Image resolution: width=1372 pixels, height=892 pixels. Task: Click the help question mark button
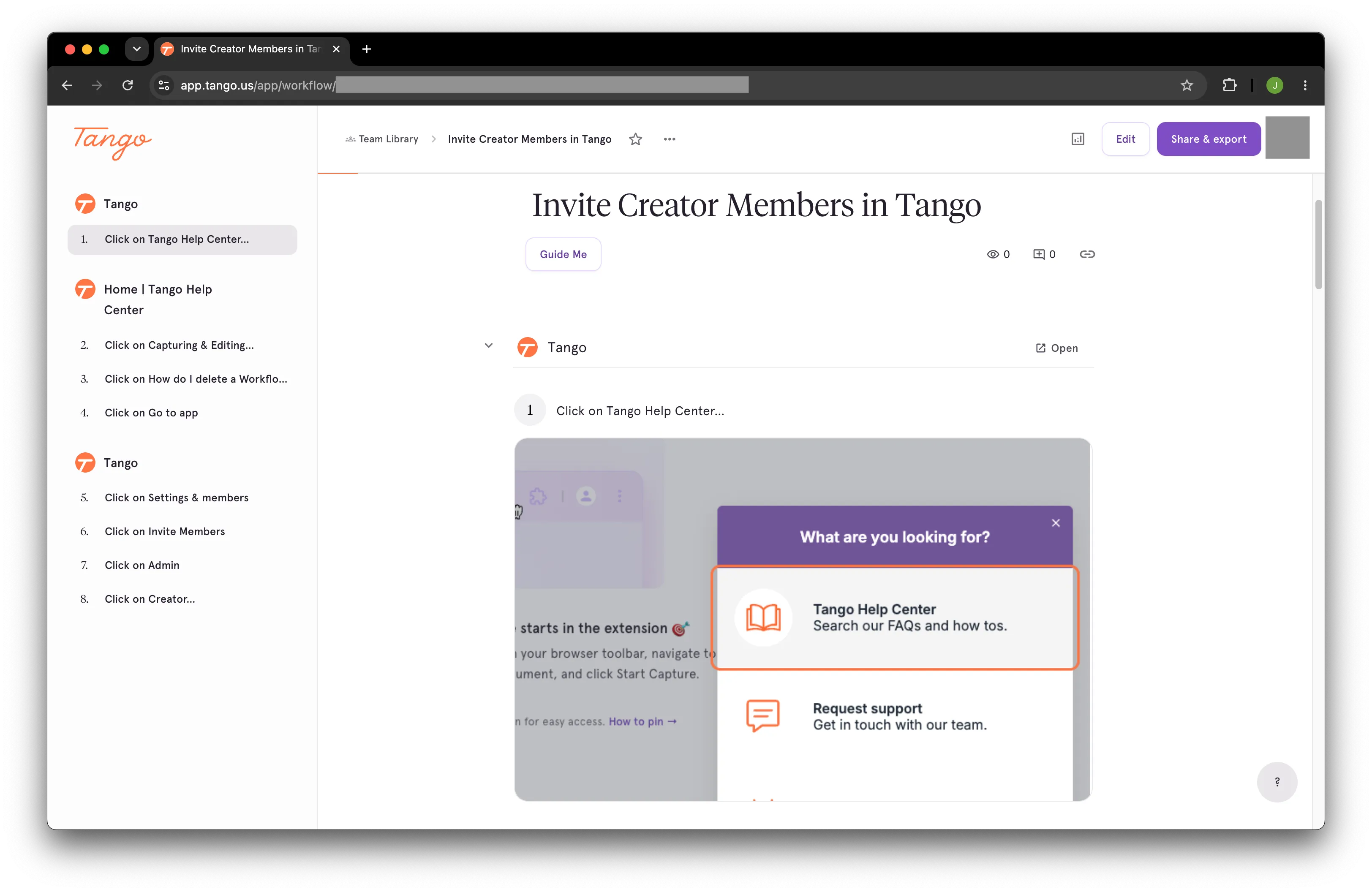coord(1277,782)
